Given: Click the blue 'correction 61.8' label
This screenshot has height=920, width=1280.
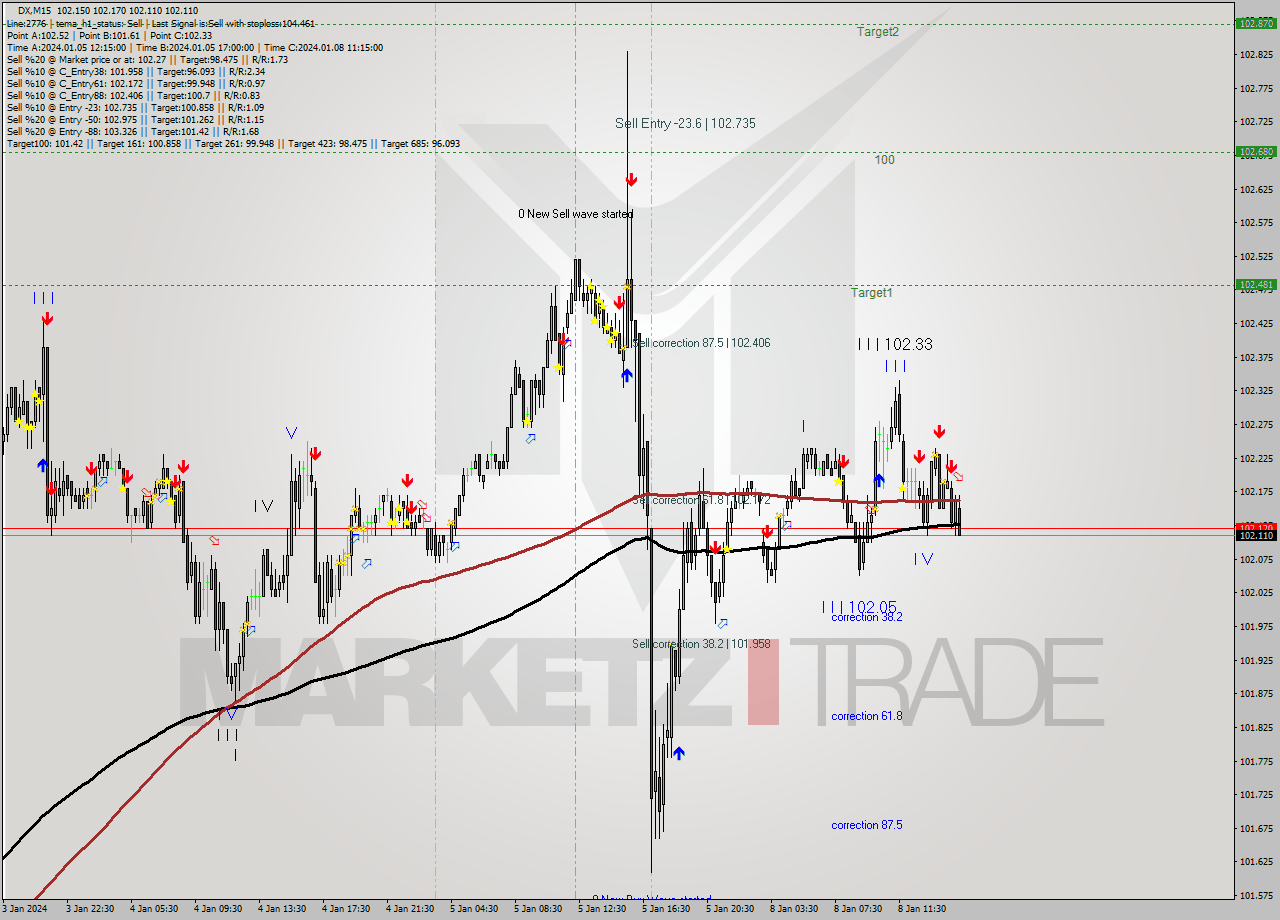Looking at the screenshot, I should pyautogui.click(x=866, y=716).
